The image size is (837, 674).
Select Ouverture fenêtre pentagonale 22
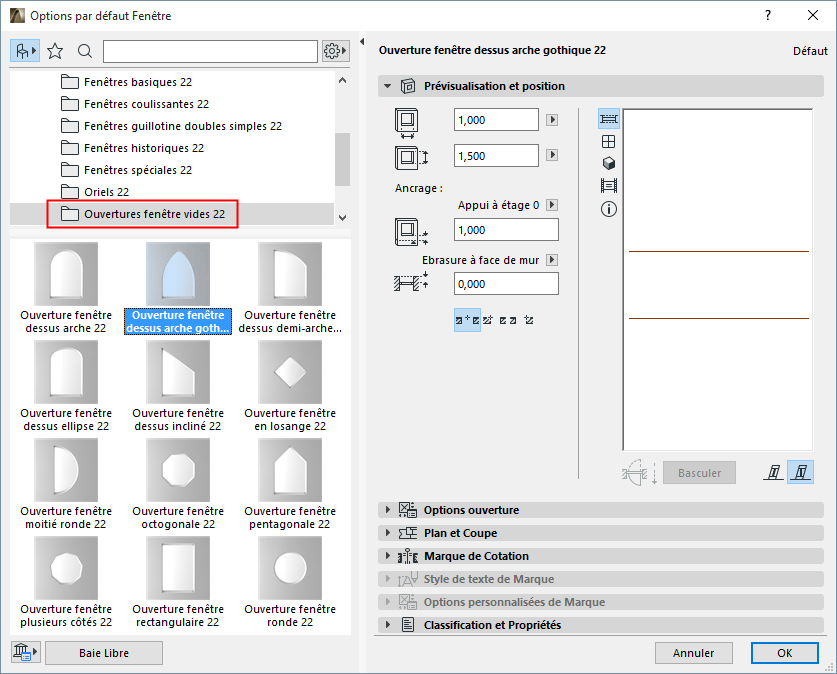290,485
